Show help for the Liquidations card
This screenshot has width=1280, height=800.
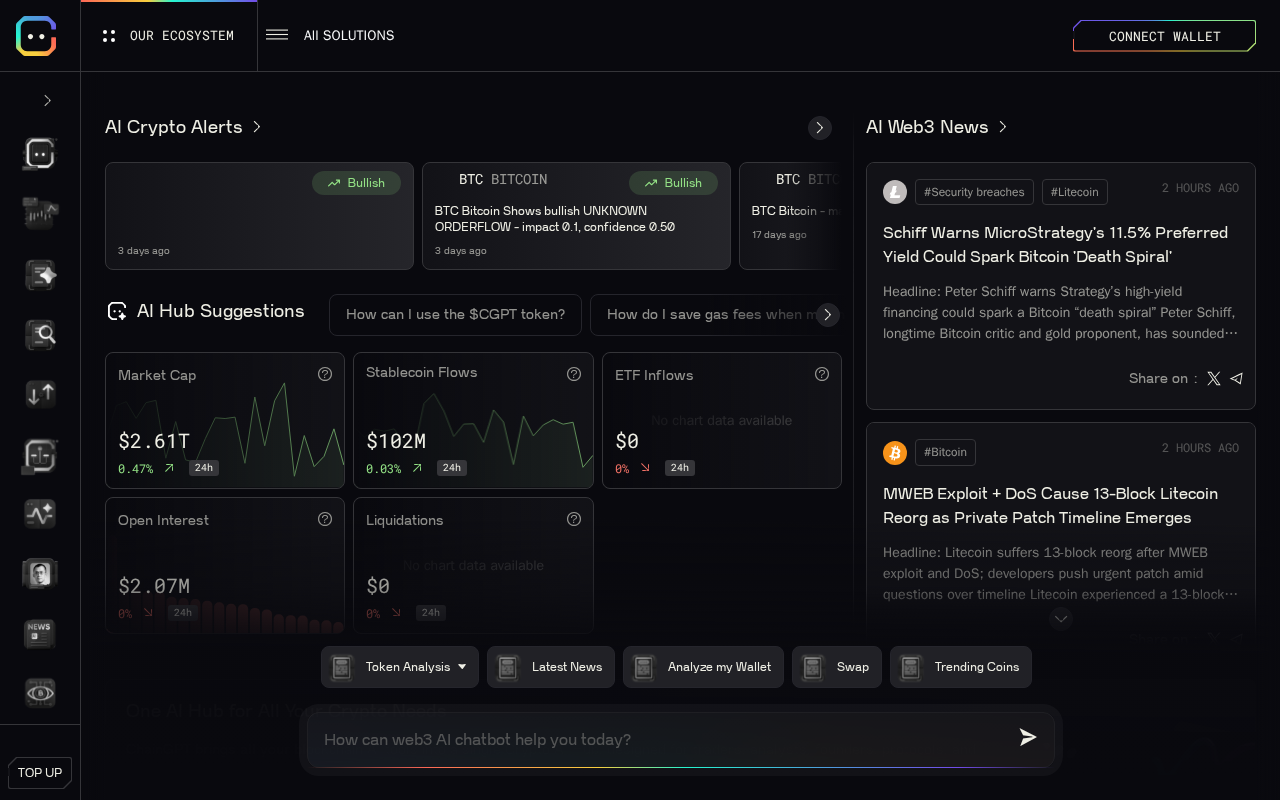coord(574,519)
